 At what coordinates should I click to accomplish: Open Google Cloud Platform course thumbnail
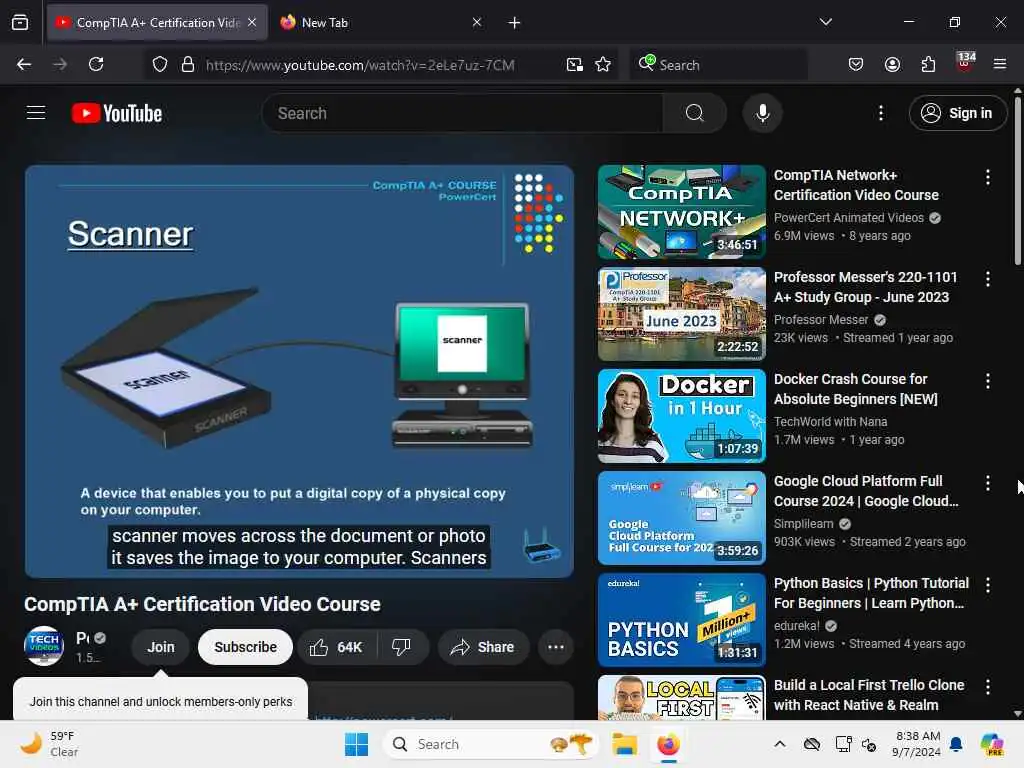coord(681,518)
